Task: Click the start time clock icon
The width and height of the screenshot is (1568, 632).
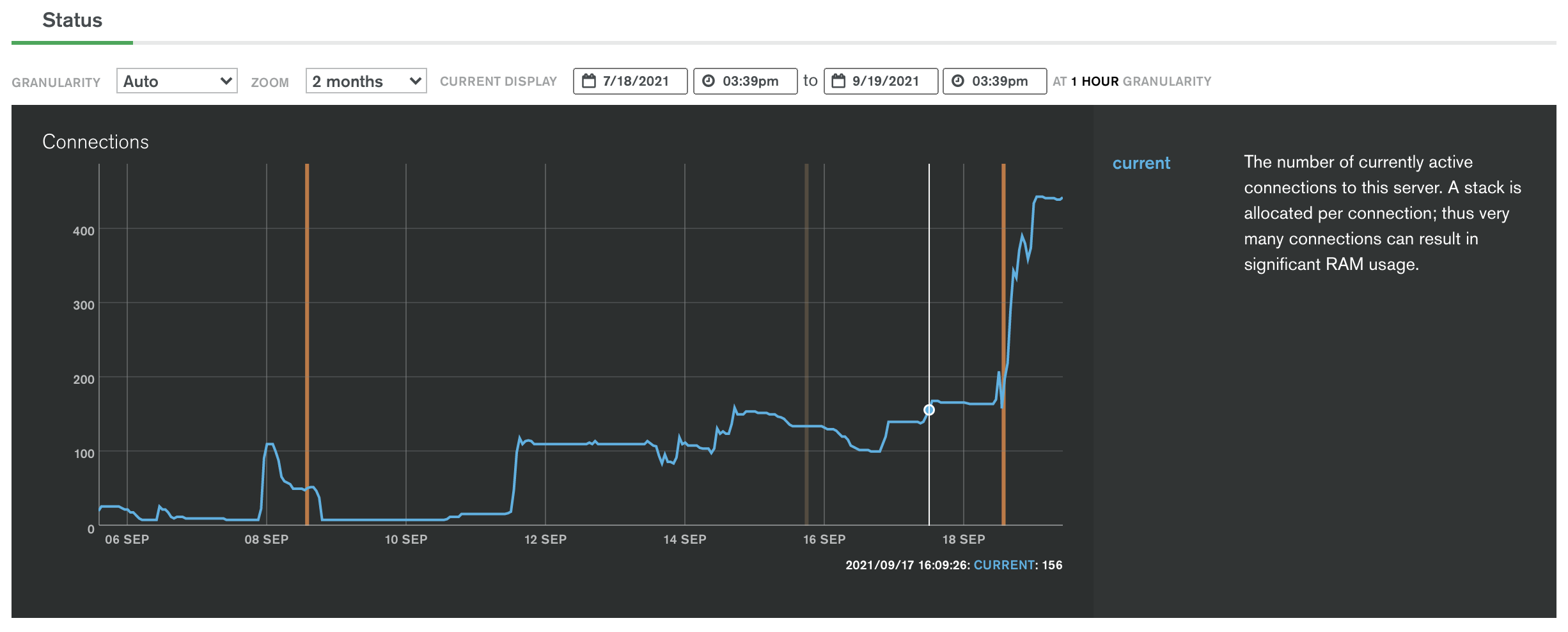Action: pos(709,81)
